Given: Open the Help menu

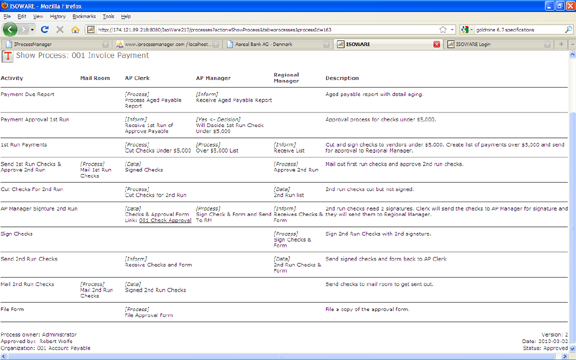Looking at the screenshot, I should [126, 17].
